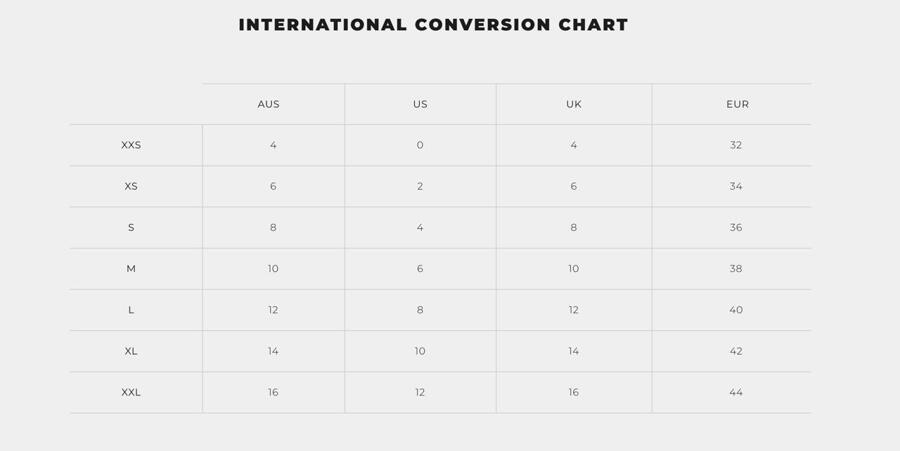This screenshot has height=451, width=900.
Task: Click US value 0 for XXS
Action: click(420, 145)
